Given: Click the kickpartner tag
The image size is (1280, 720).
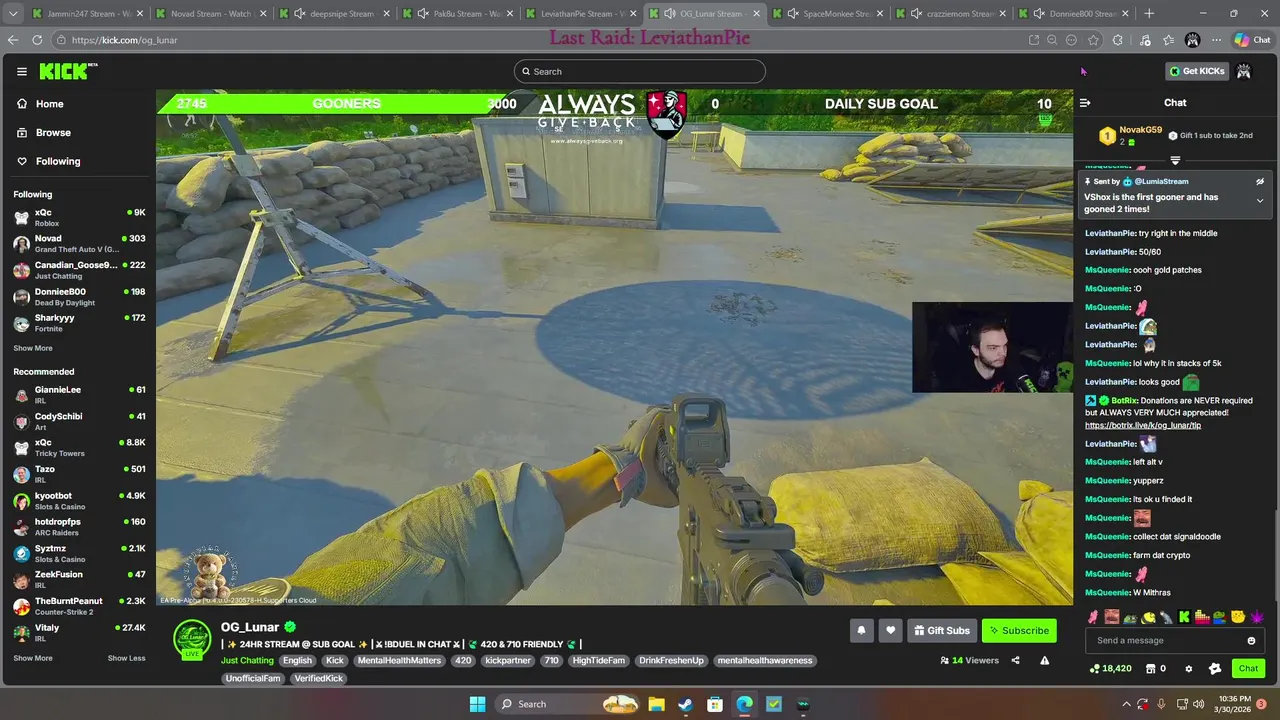Looking at the screenshot, I should 508,661.
